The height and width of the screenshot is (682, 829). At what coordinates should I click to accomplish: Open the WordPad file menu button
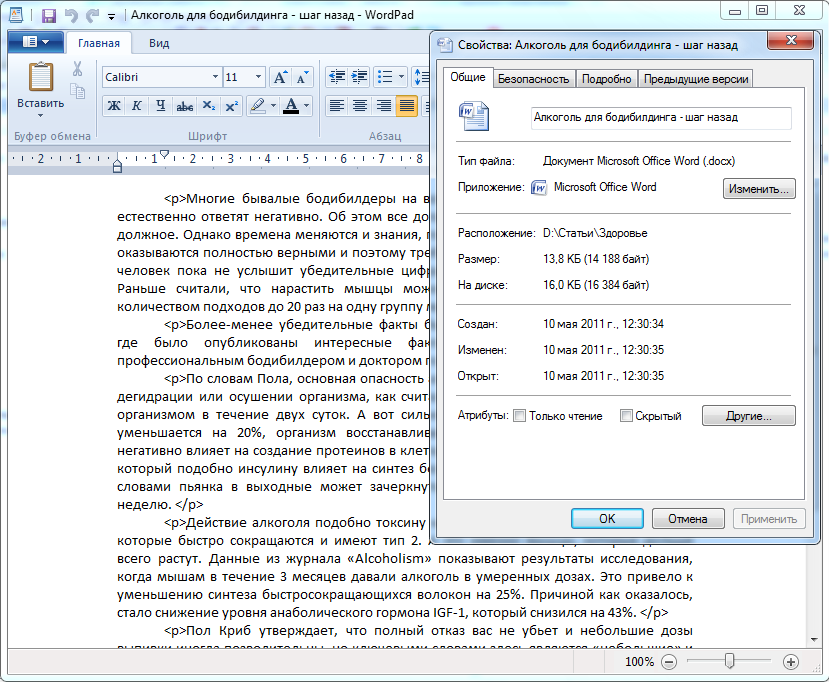coord(36,42)
